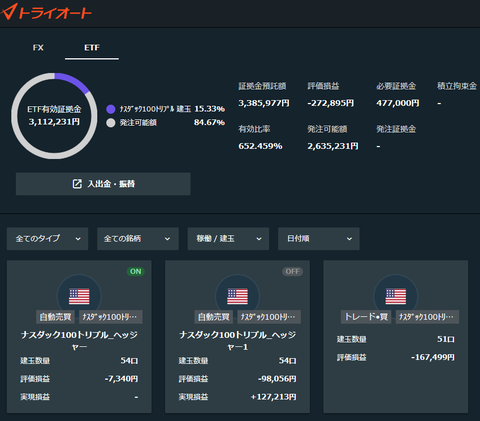Click the US flag on トレード•買 card

pyautogui.click(x=396, y=296)
